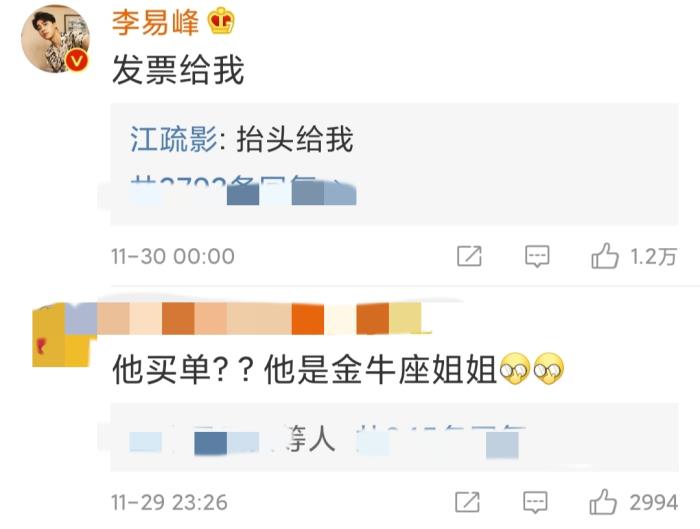700x529 pixels.
Task: Open the 发票给我 comment text
Action: 178,70
